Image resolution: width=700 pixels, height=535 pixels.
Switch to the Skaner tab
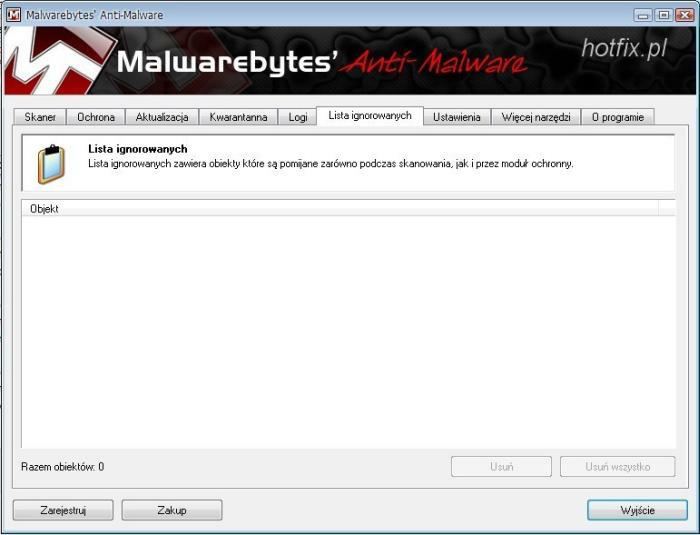tap(40, 117)
